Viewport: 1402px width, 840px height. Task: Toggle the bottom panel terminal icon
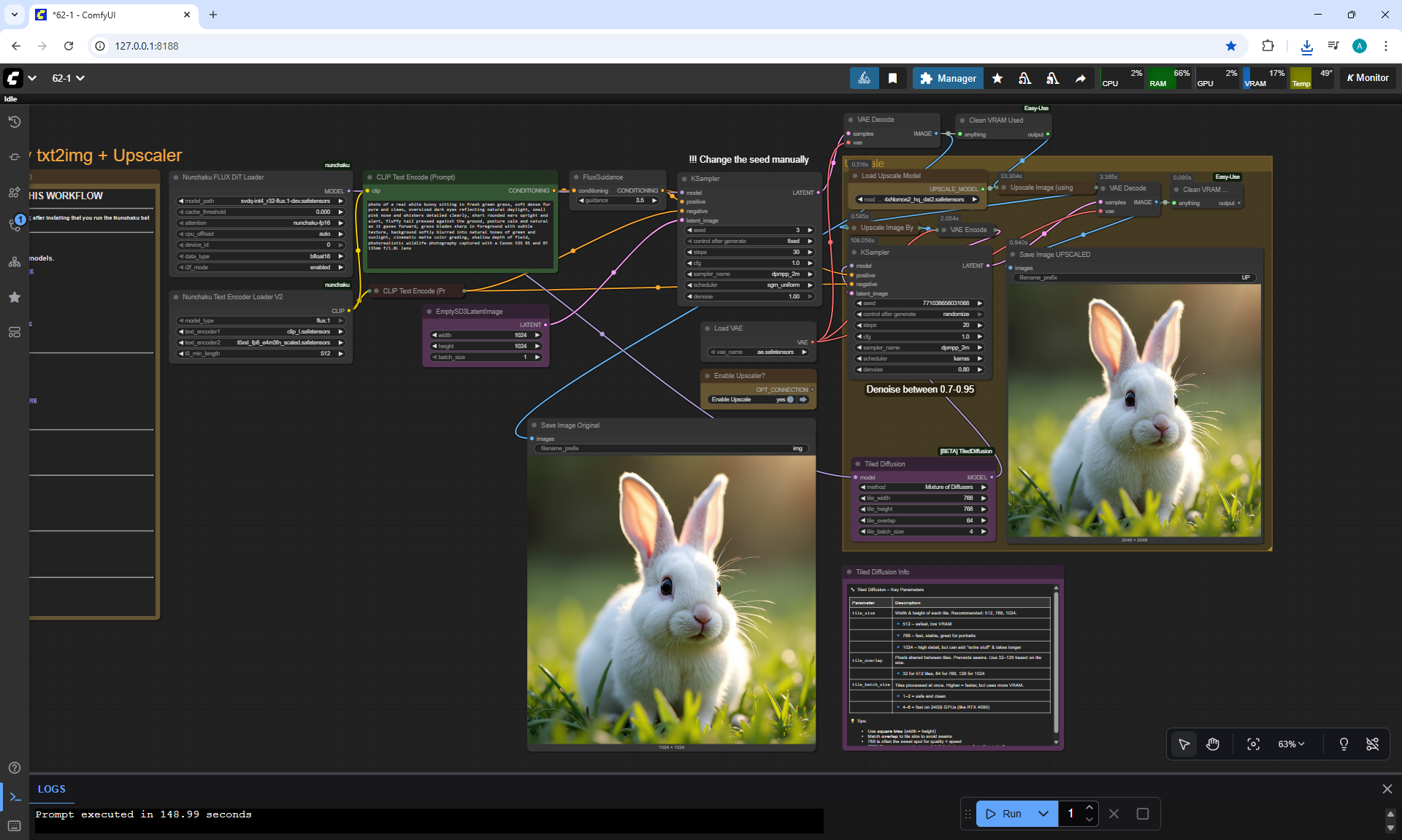coord(15,796)
